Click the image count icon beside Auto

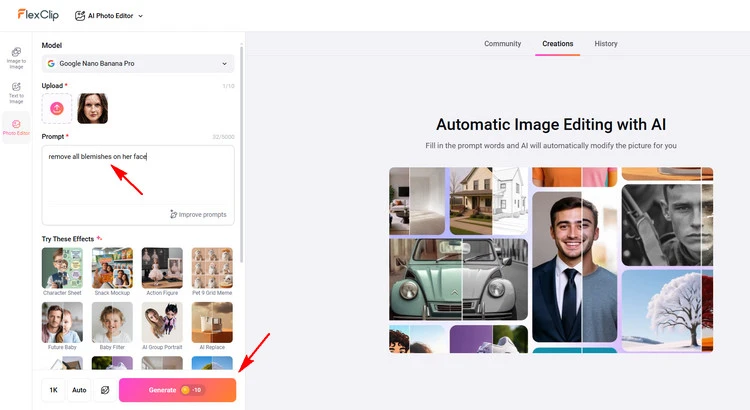point(104,390)
